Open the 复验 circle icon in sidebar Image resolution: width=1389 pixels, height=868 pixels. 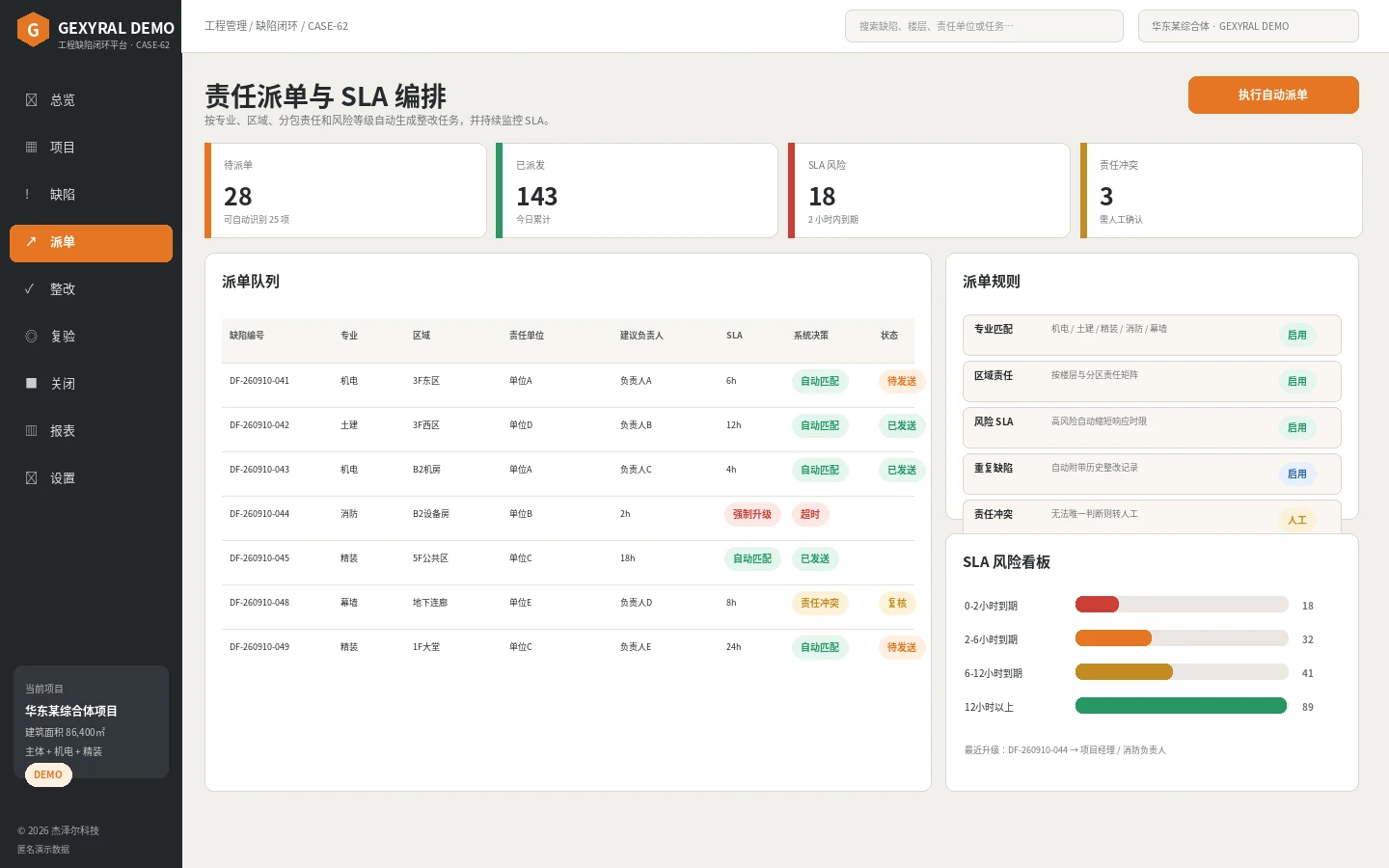click(31, 336)
